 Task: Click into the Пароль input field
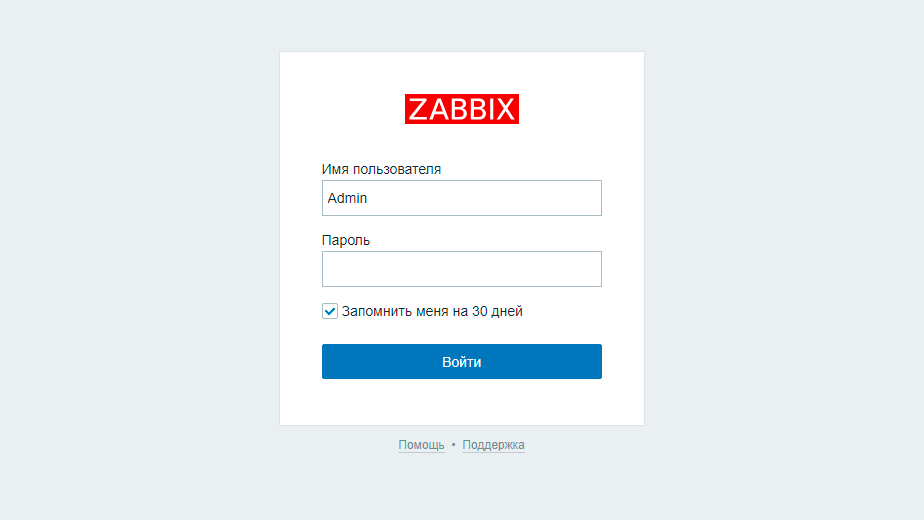click(x=461, y=269)
